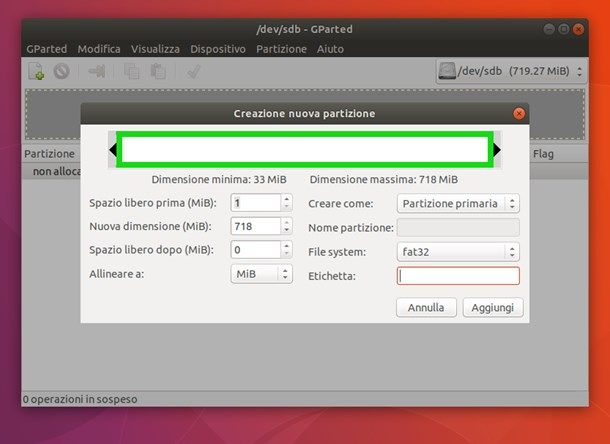The height and width of the screenshot is (444, 610).
Task: Open the Allineare a MiB dropdown
Action: coord(261,274)
